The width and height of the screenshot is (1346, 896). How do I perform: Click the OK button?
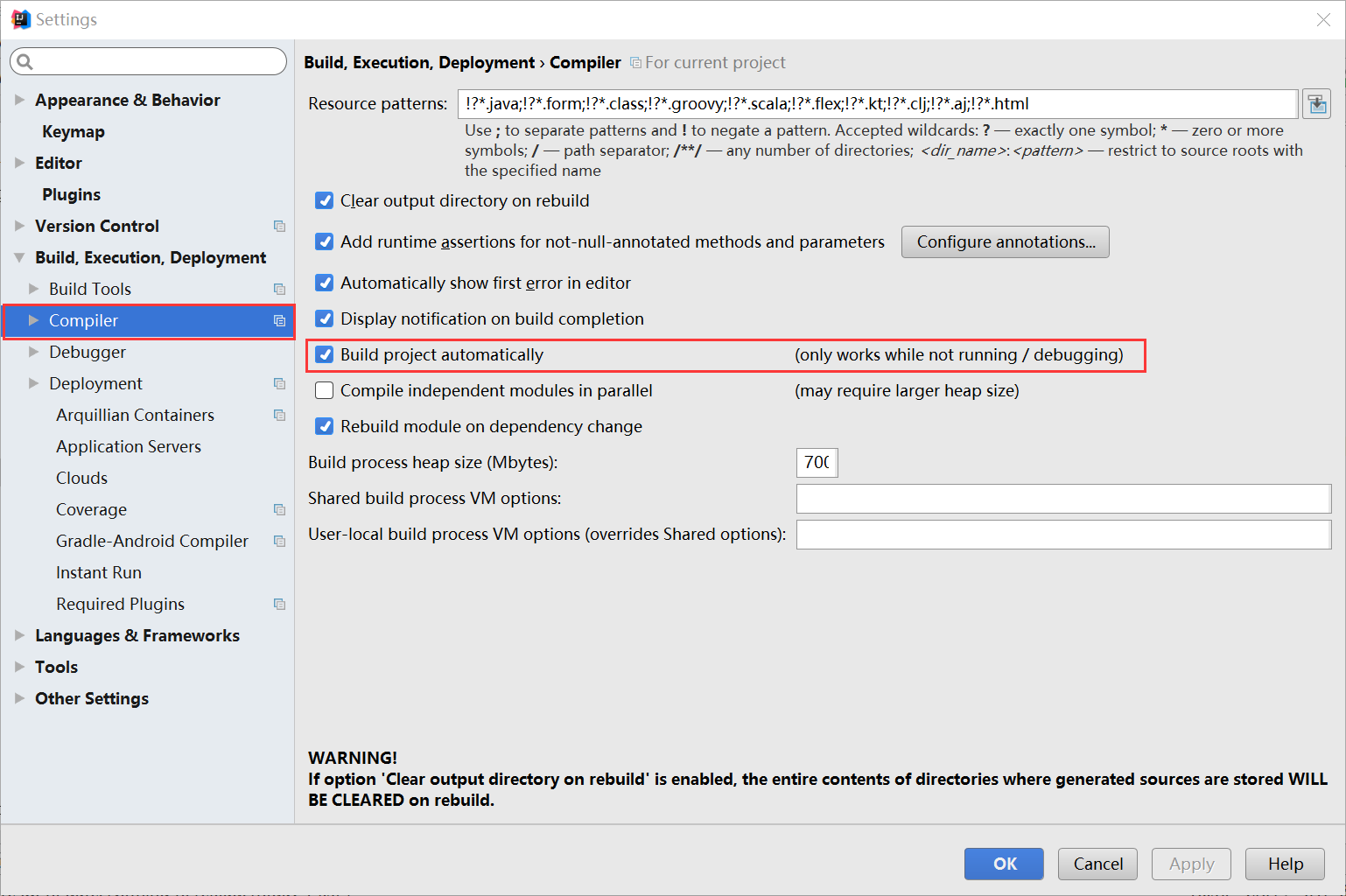pos(1004,864)
